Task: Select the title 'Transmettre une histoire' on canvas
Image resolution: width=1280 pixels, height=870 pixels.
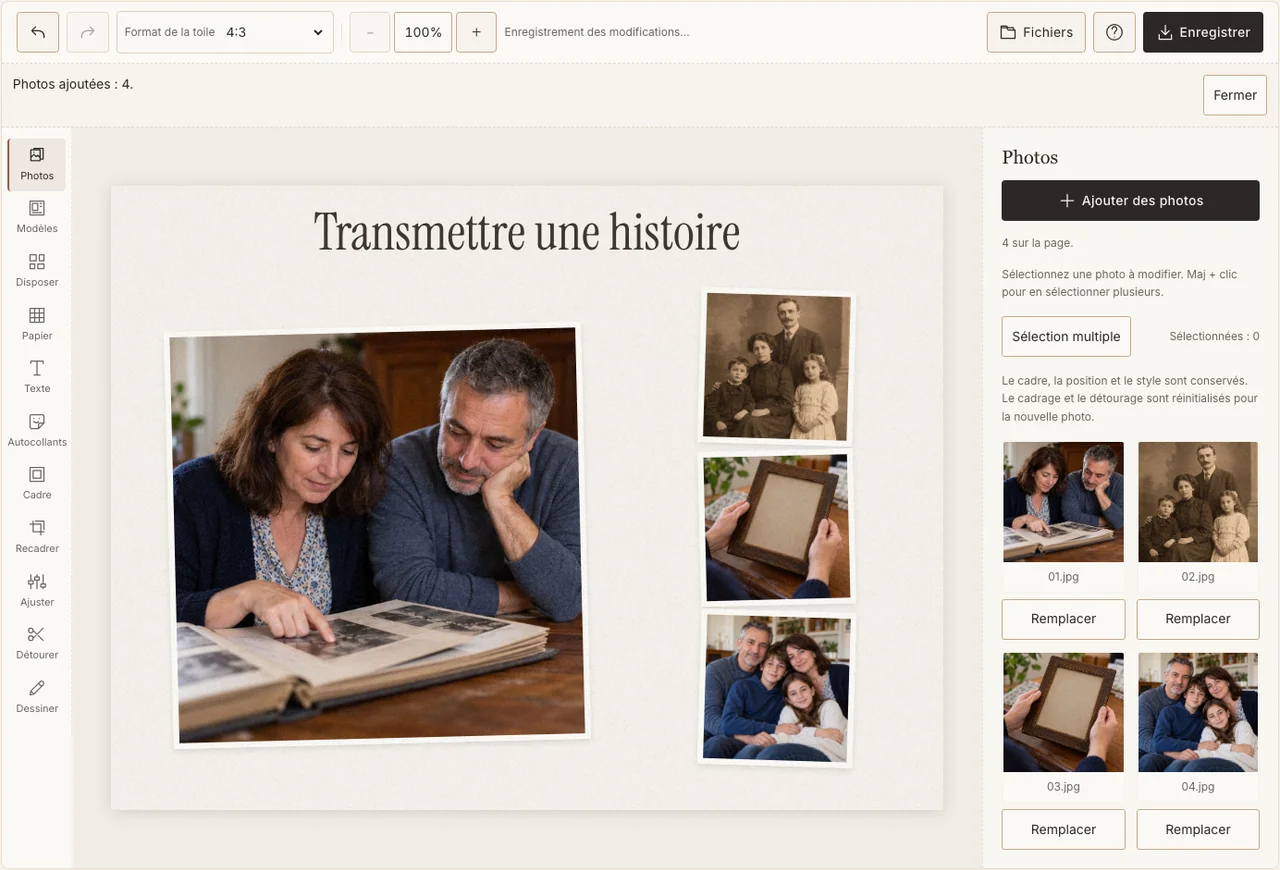Action: click(527, 232)
